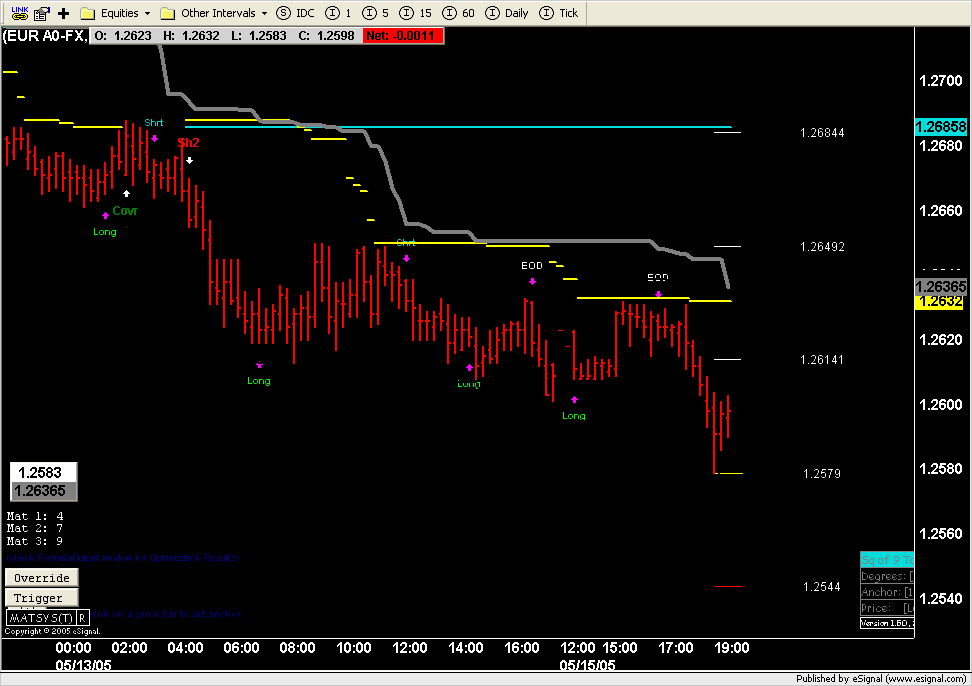The width and height of the screenshot is (972, 686).
Task: Click the Published by eSignal footer text
Action: tap(881, 679)
